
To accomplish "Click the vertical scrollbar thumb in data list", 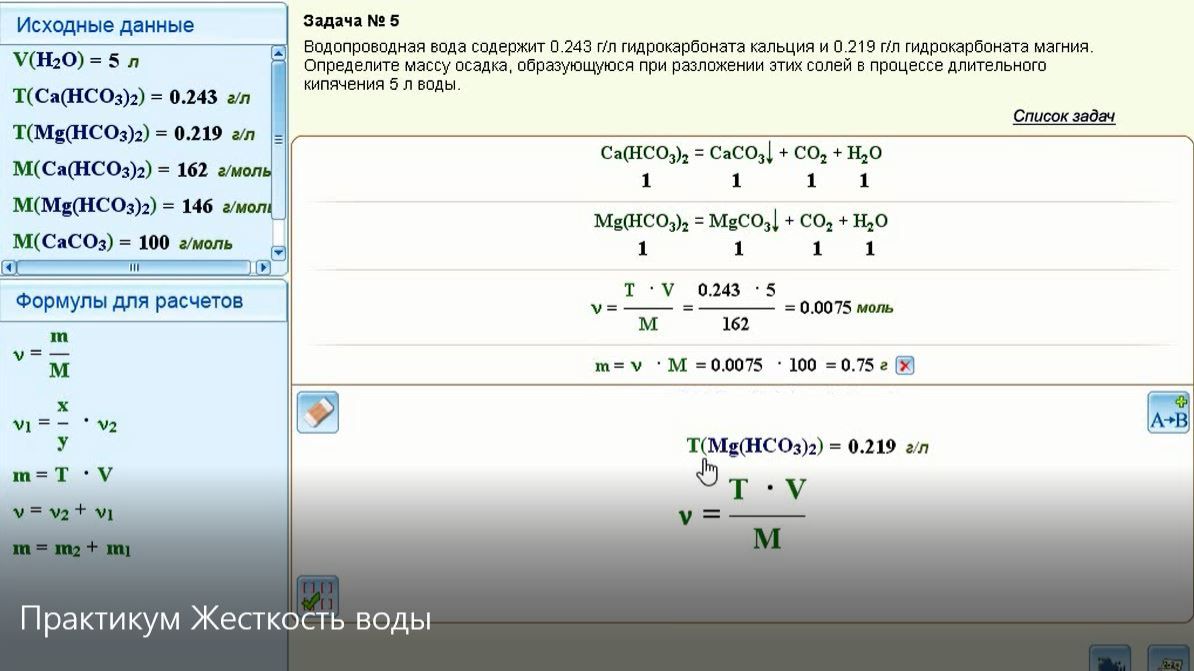I will tap(278, 139).
